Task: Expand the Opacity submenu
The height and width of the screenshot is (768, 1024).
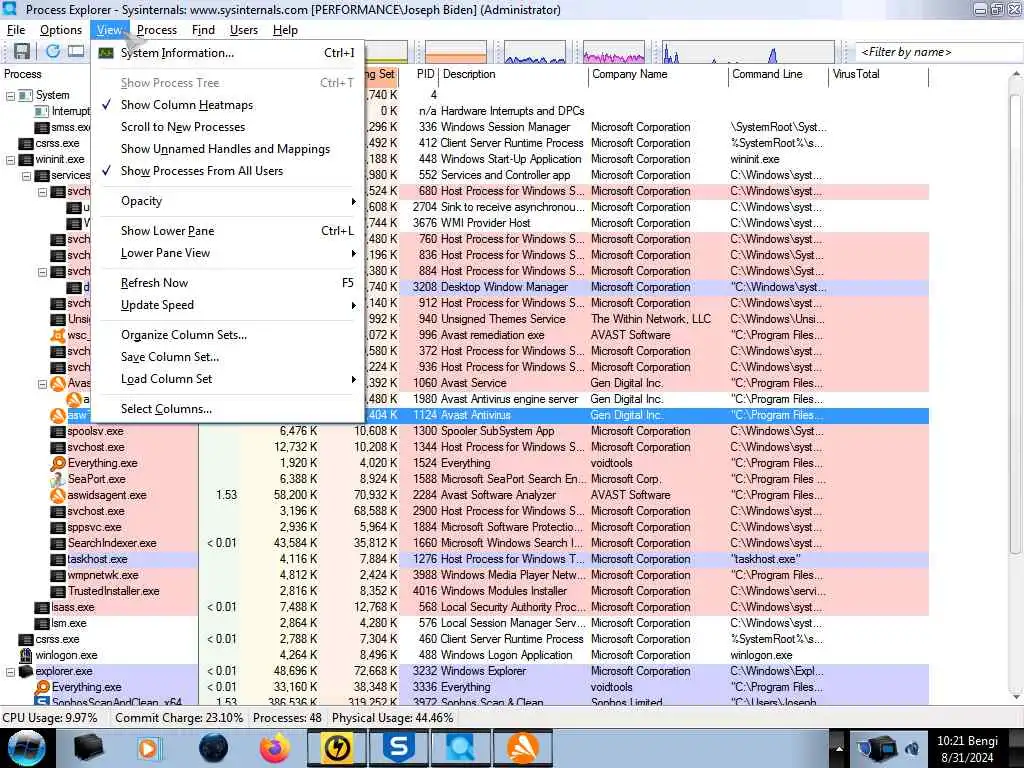Action: [227, 201]
